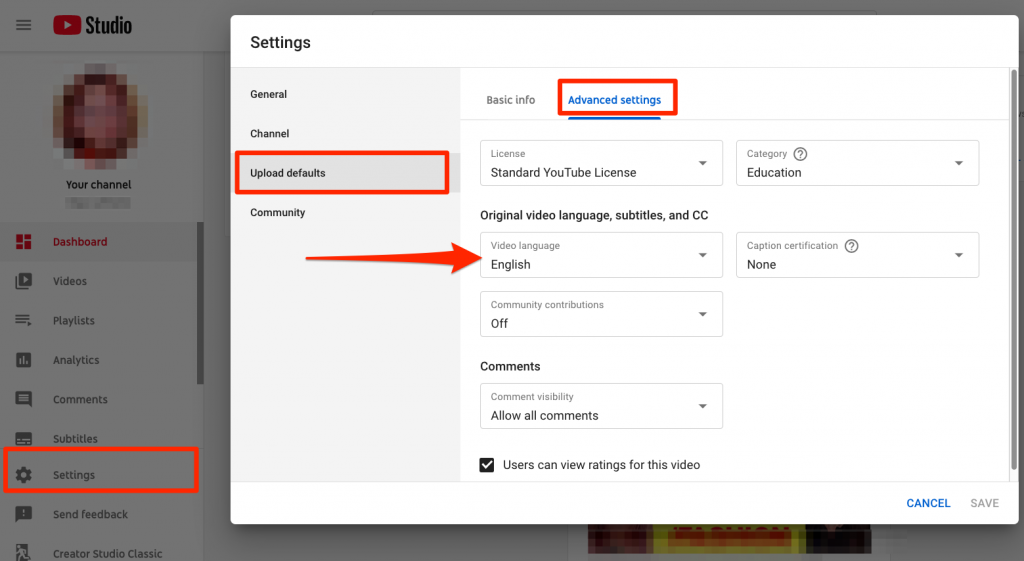This screenshot has height=561, width=1024.
Task: Open the Videos label in the sidebar
Action: 70,281
